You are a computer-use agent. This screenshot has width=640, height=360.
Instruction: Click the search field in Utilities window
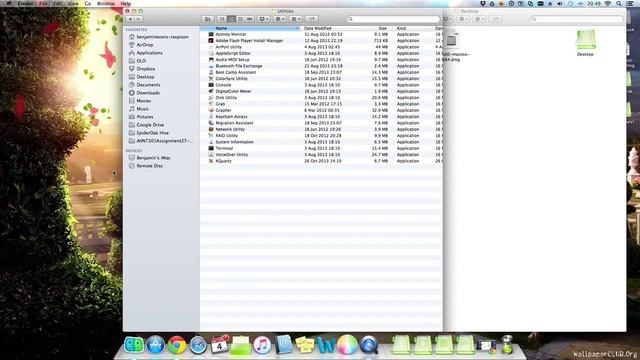(x=393, y=19)
